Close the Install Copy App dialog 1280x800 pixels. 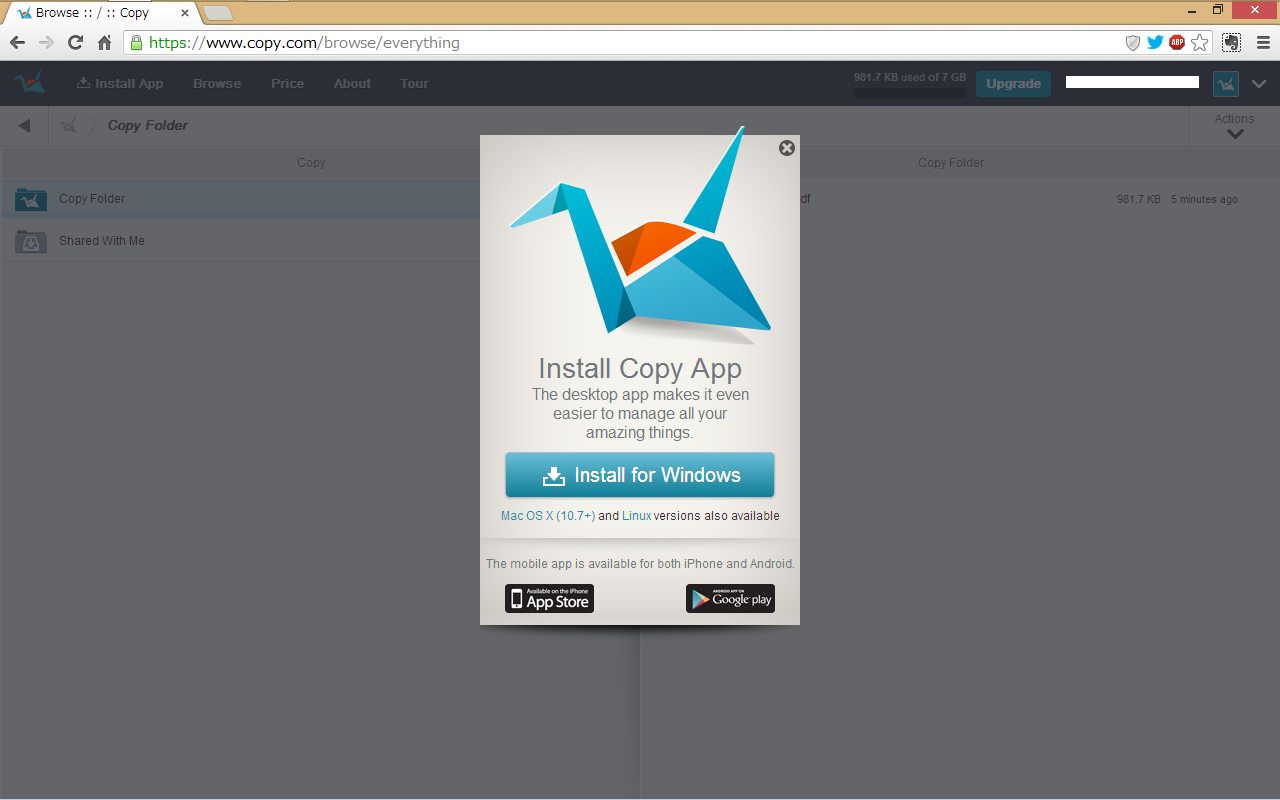click(x=787, y=148)
